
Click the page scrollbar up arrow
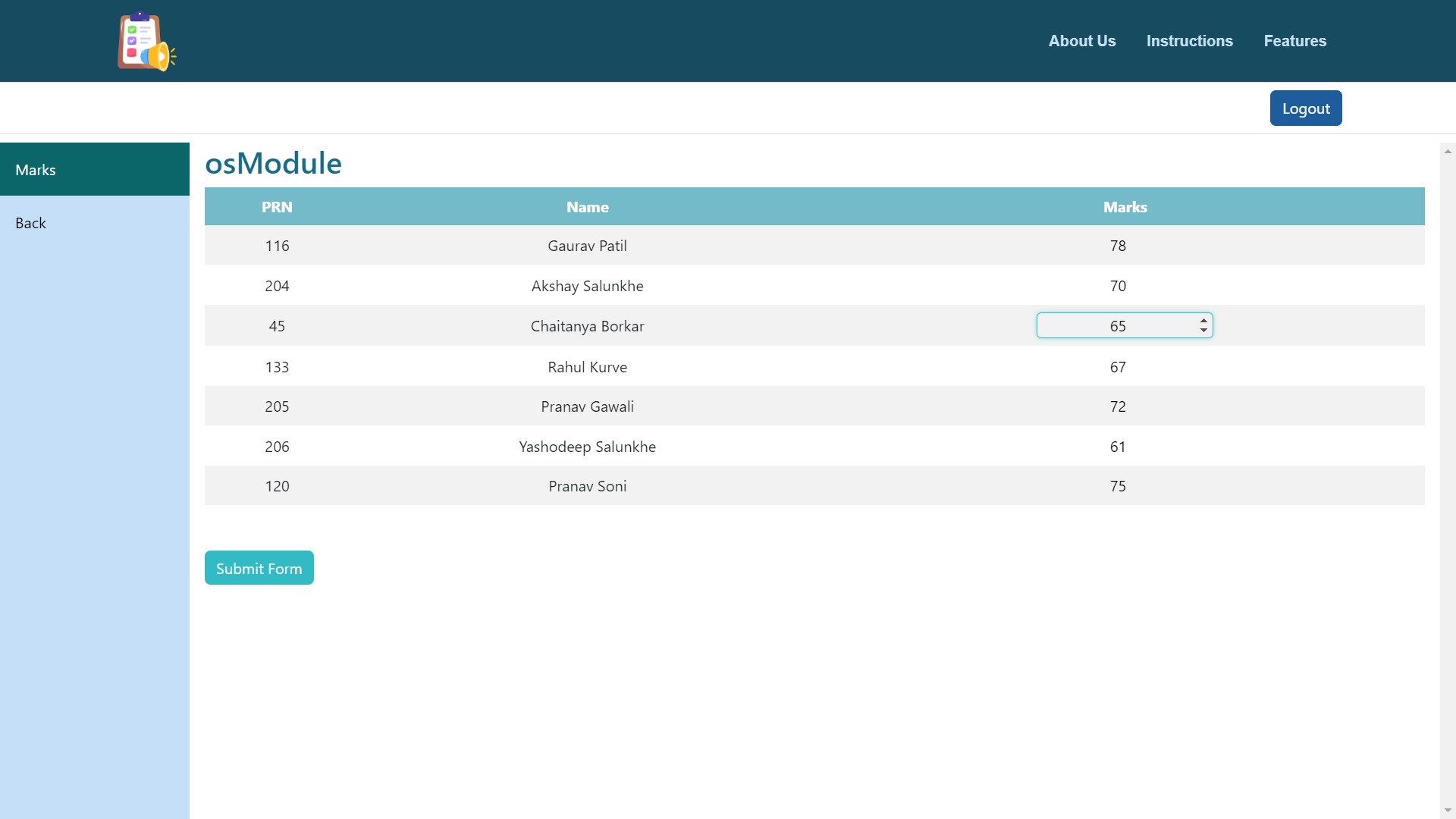[x=1448, y=151]
